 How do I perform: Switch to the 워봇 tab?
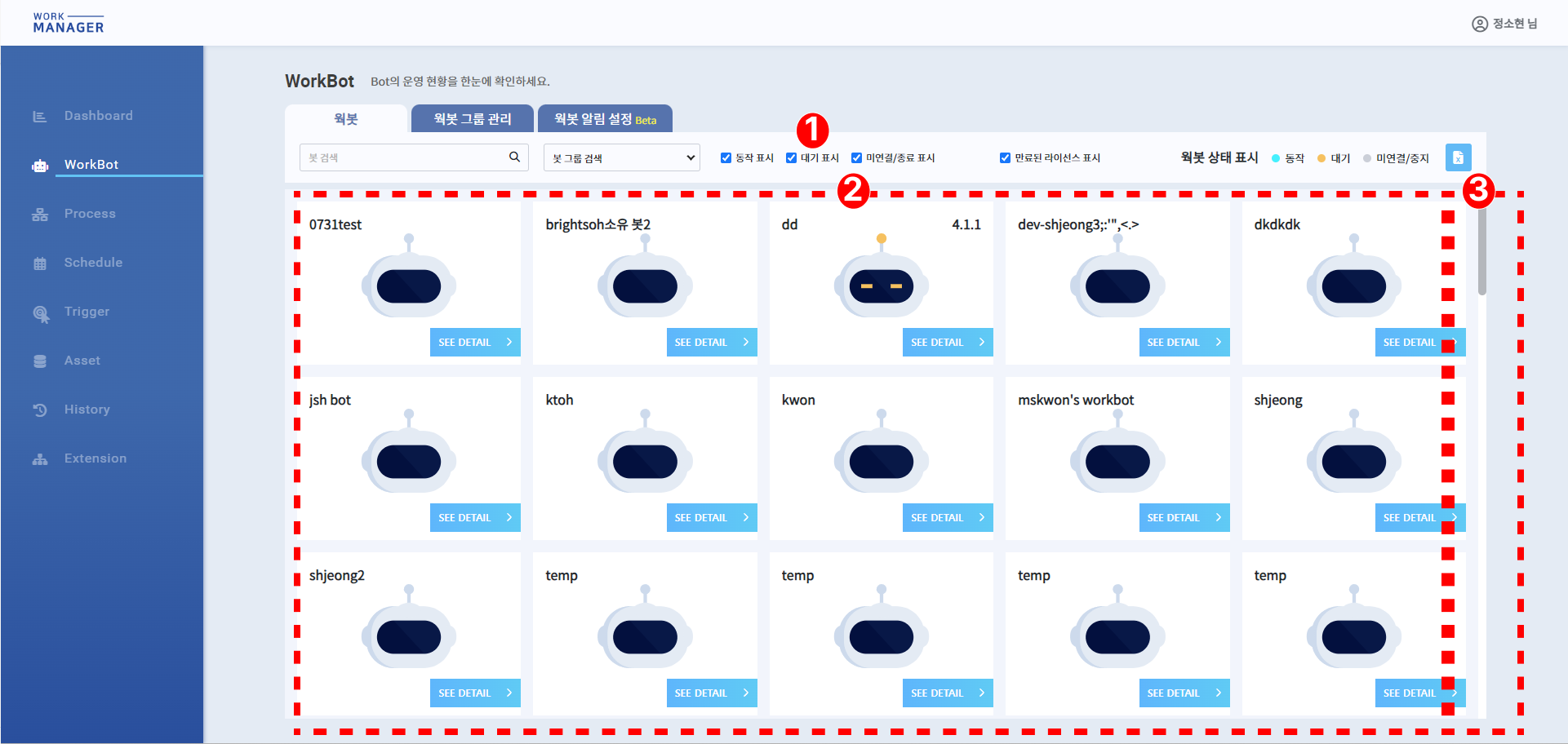click(346, 118)
